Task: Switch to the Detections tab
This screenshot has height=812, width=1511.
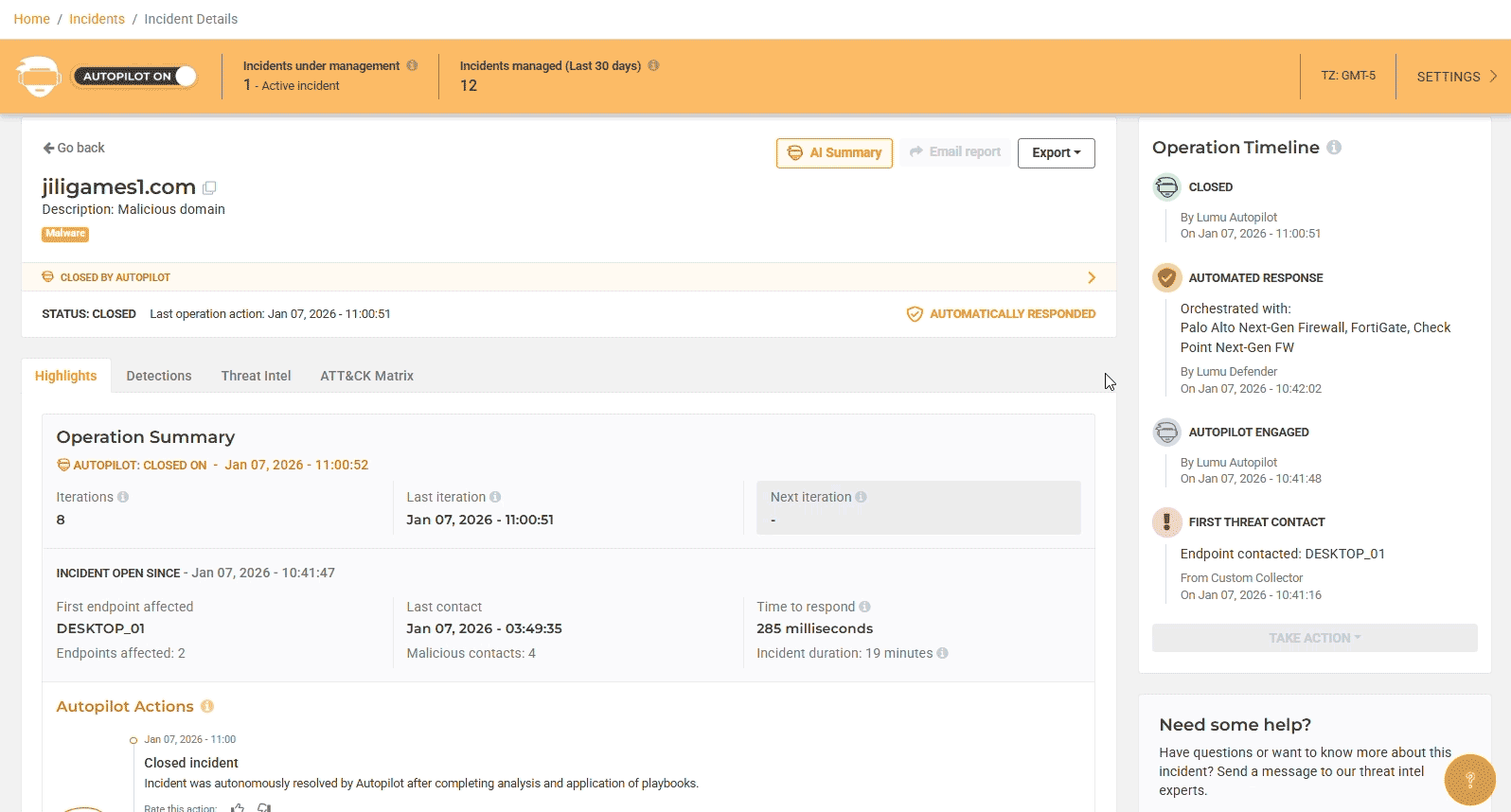Action: click(x=159, y=376)
